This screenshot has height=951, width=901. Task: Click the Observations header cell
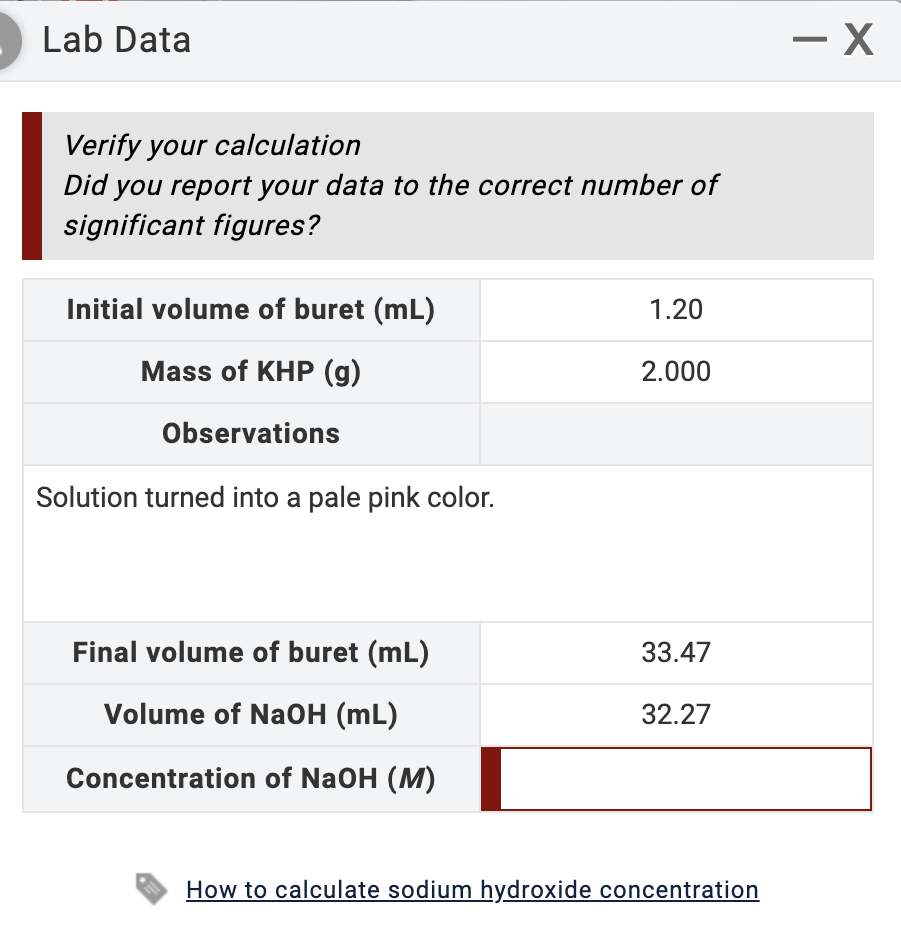[250, 433]
